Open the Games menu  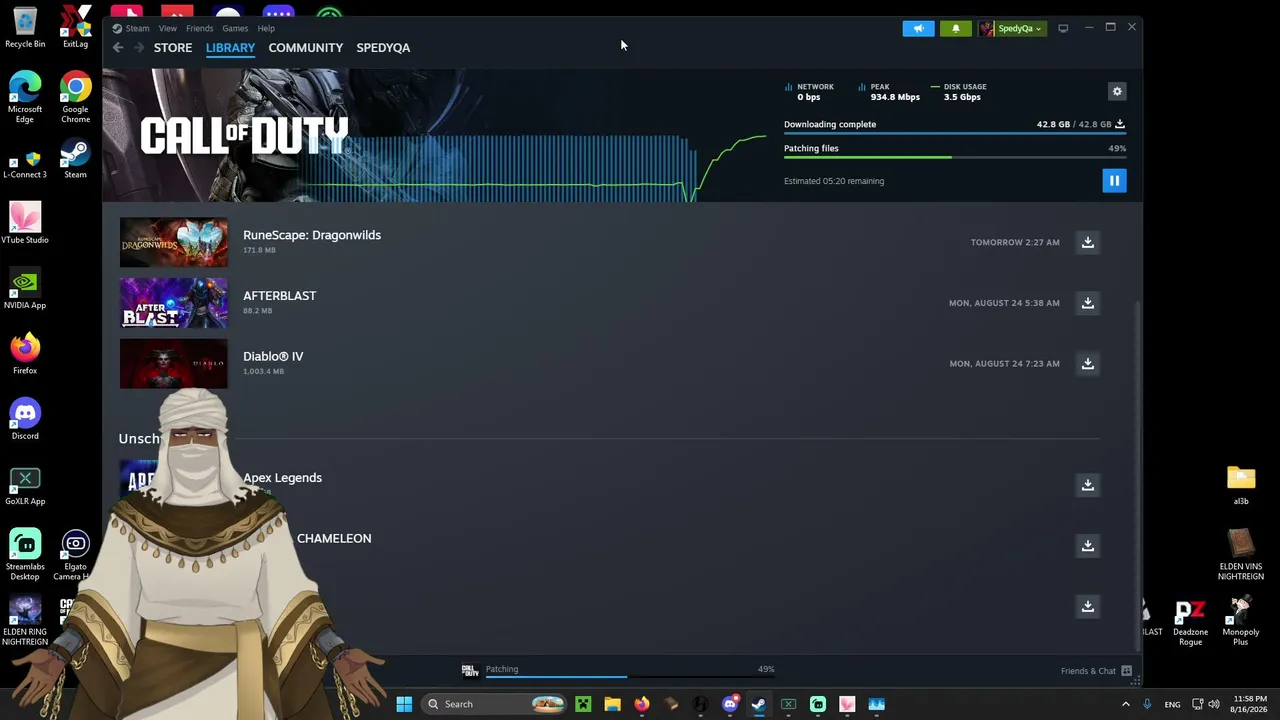235,28
